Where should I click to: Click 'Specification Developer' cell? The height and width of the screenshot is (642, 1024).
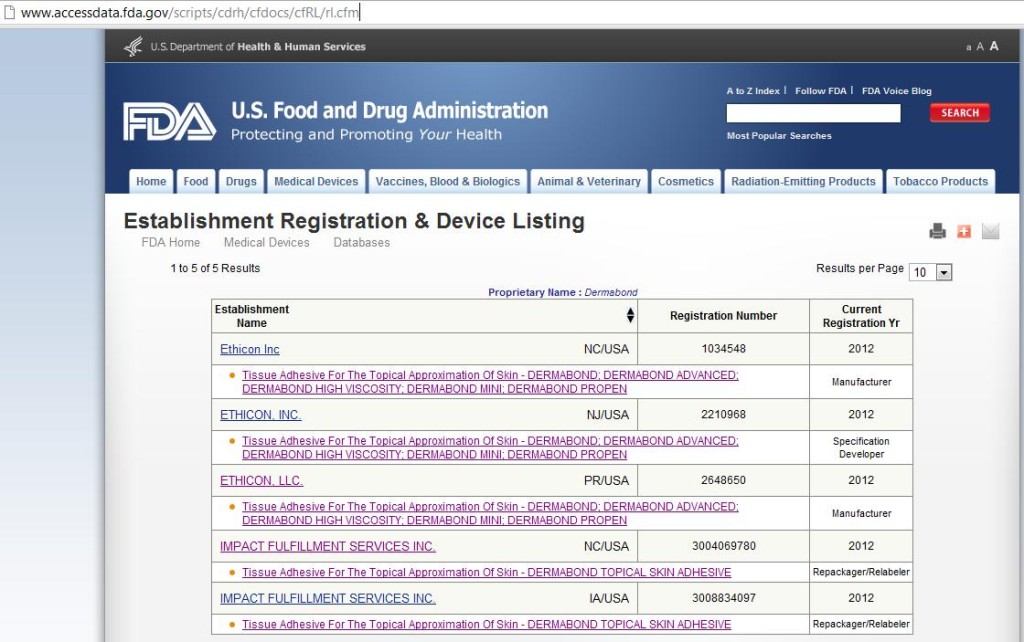[861, 447]
